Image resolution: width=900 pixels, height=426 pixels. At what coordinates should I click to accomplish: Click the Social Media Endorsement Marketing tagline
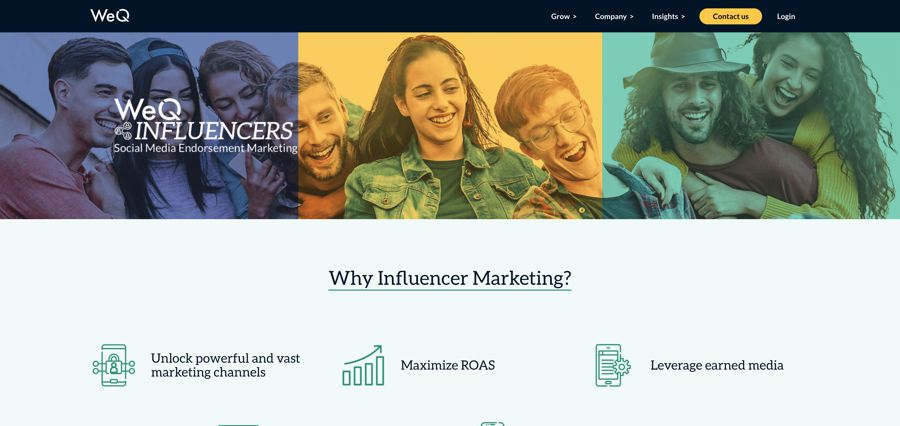205,148
